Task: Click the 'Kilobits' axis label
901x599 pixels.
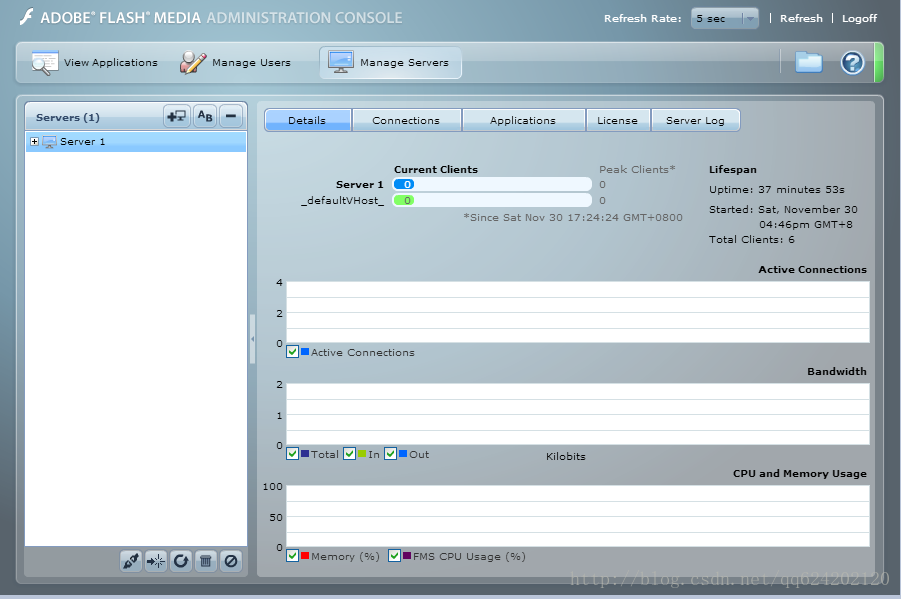Action: pos(565,456)
